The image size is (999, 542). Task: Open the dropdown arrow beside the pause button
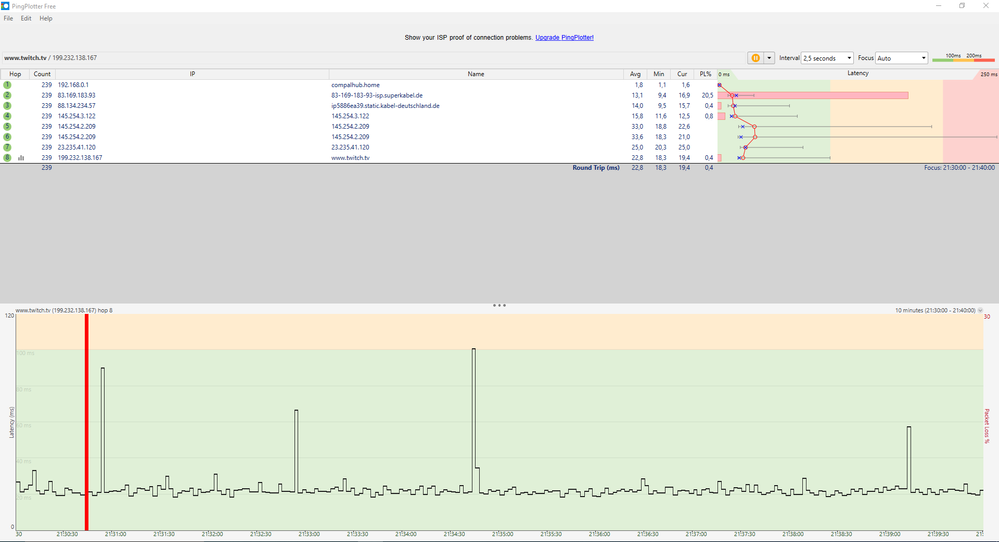click(x=769, y=58)
